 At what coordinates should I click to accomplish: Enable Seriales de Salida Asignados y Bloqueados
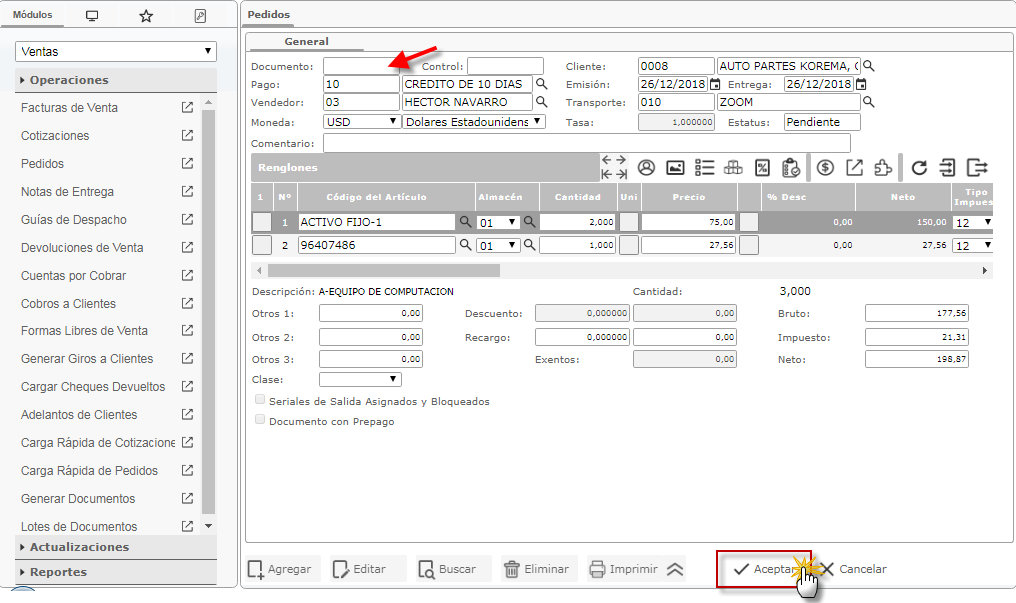[x=261, y=401]
